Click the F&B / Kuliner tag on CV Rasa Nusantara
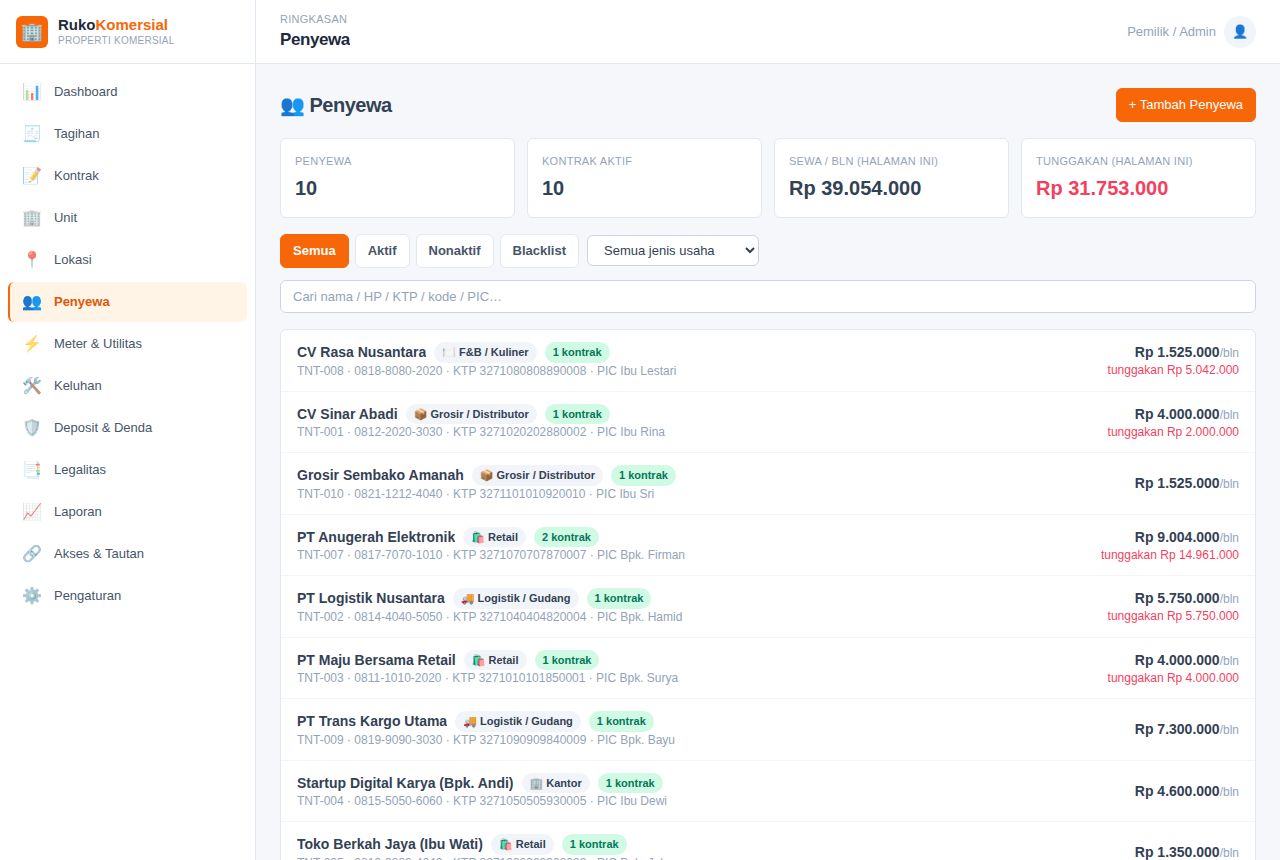This screenshot has width=1280, height=860. [x=486, y=352]
